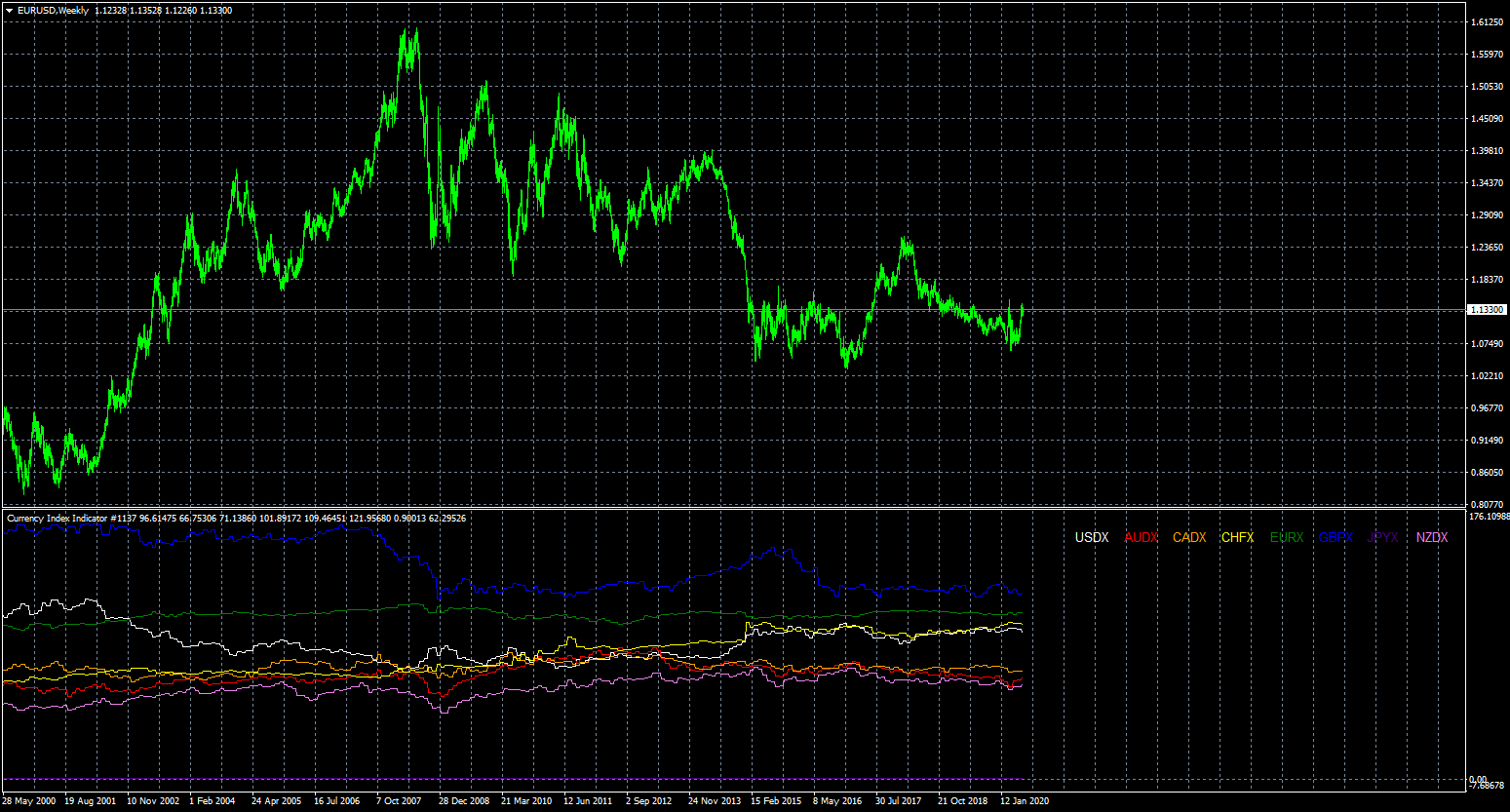
Task: Click the 0.86050 price scale value
Action: [x=1486, y=472]
